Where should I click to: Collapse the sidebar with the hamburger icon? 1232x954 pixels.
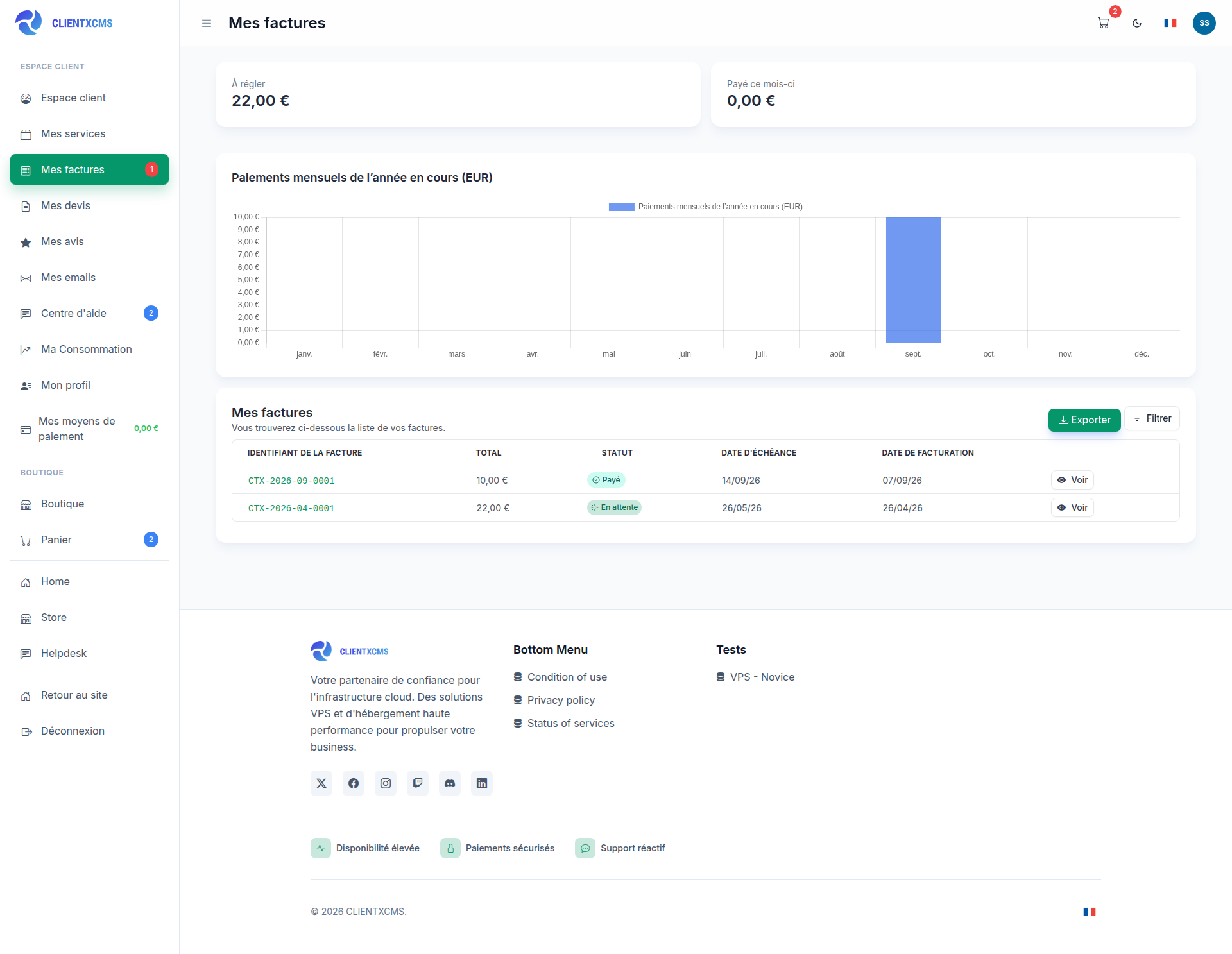coord(207,23)
